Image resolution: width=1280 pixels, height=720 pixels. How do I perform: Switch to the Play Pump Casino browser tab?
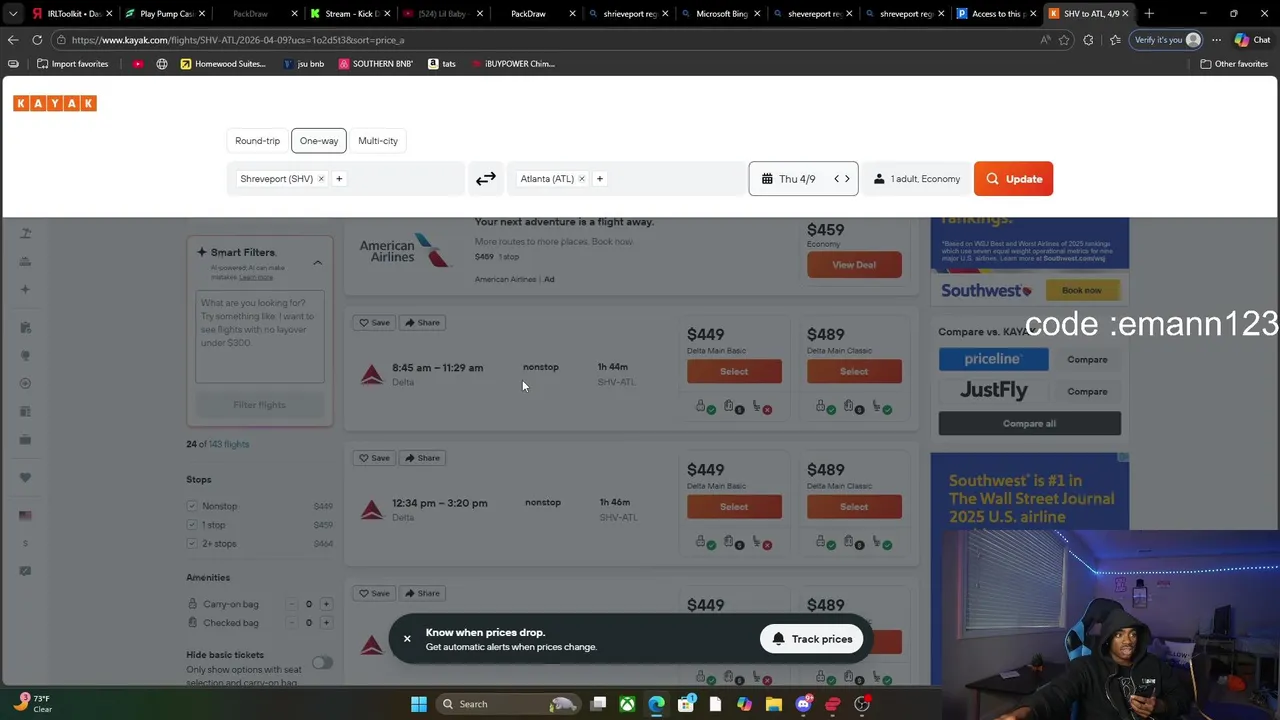(166, 14)
